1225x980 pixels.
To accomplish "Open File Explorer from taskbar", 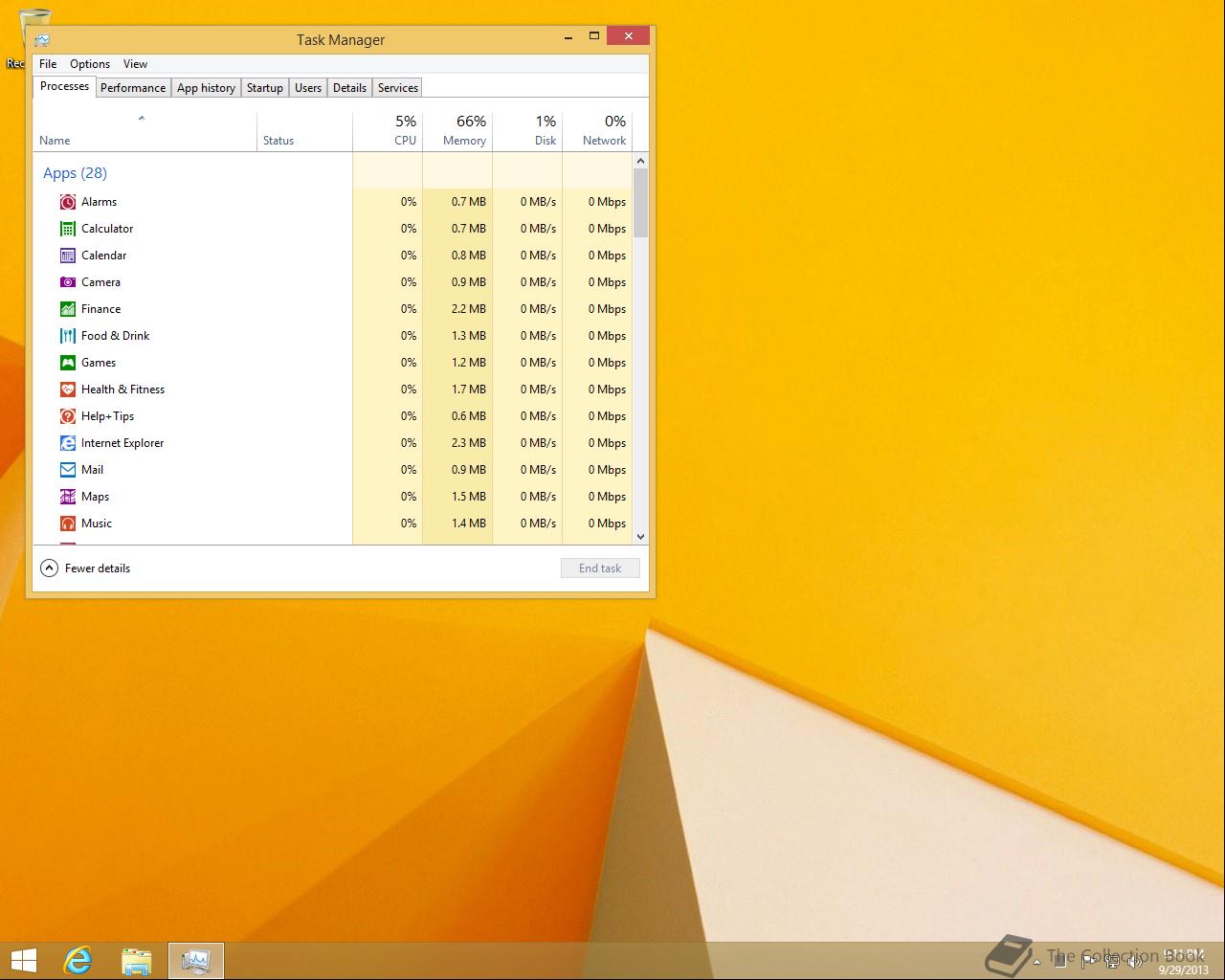I will pyautogui.click(x=137, y=961).
